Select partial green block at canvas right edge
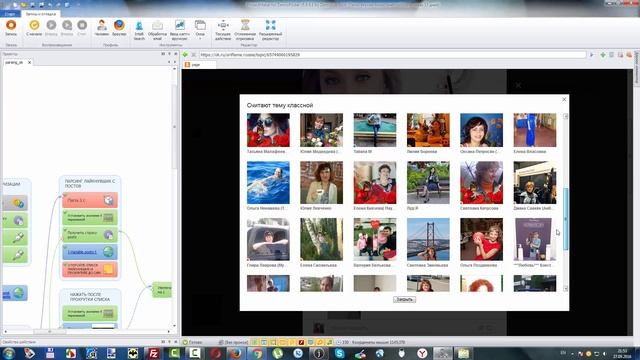The width and height of the screenshot is (640, 360). click(162, 290)
